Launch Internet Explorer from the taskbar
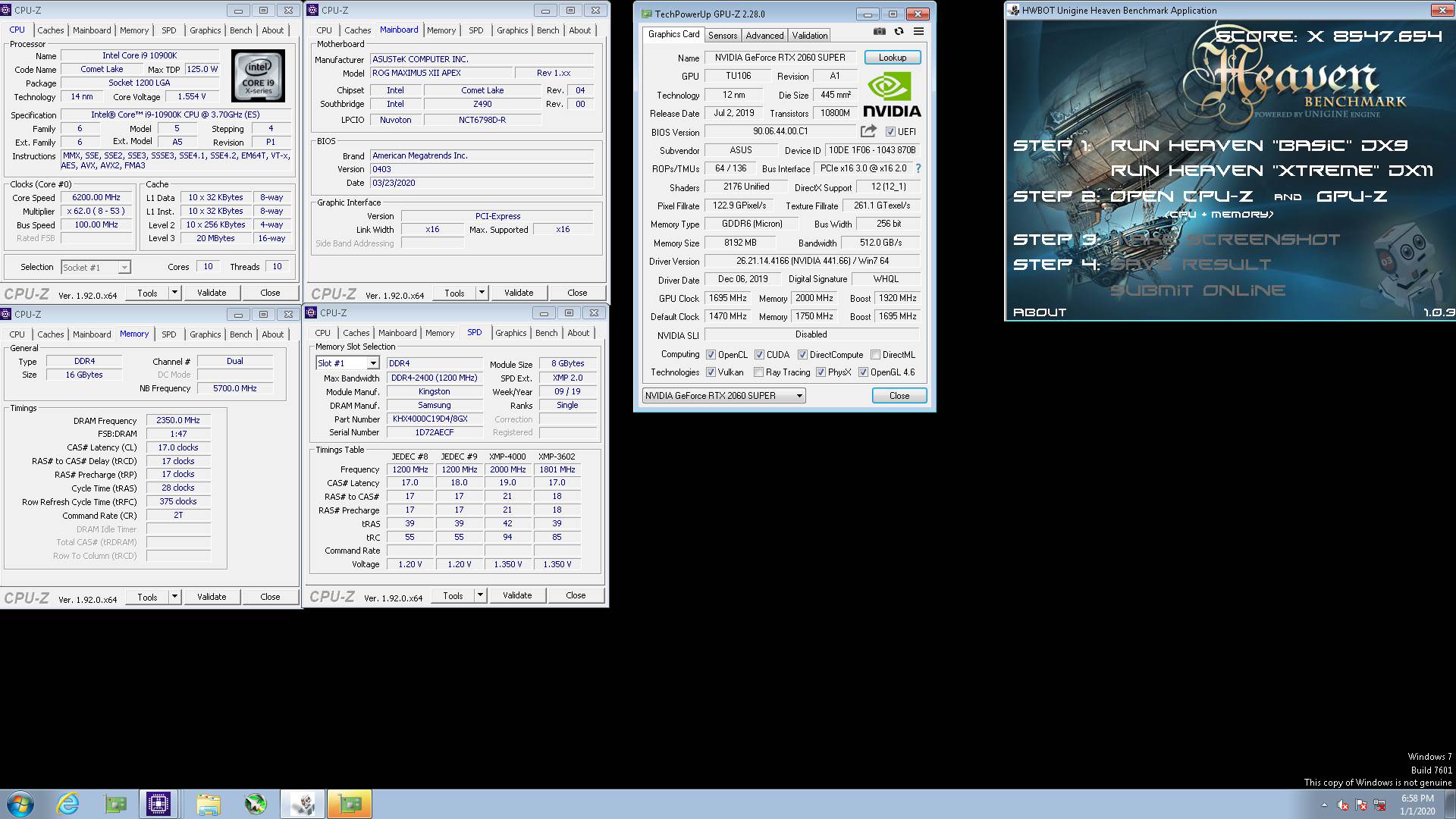Screen dimensions: 1456x819 tap(68, 804)
